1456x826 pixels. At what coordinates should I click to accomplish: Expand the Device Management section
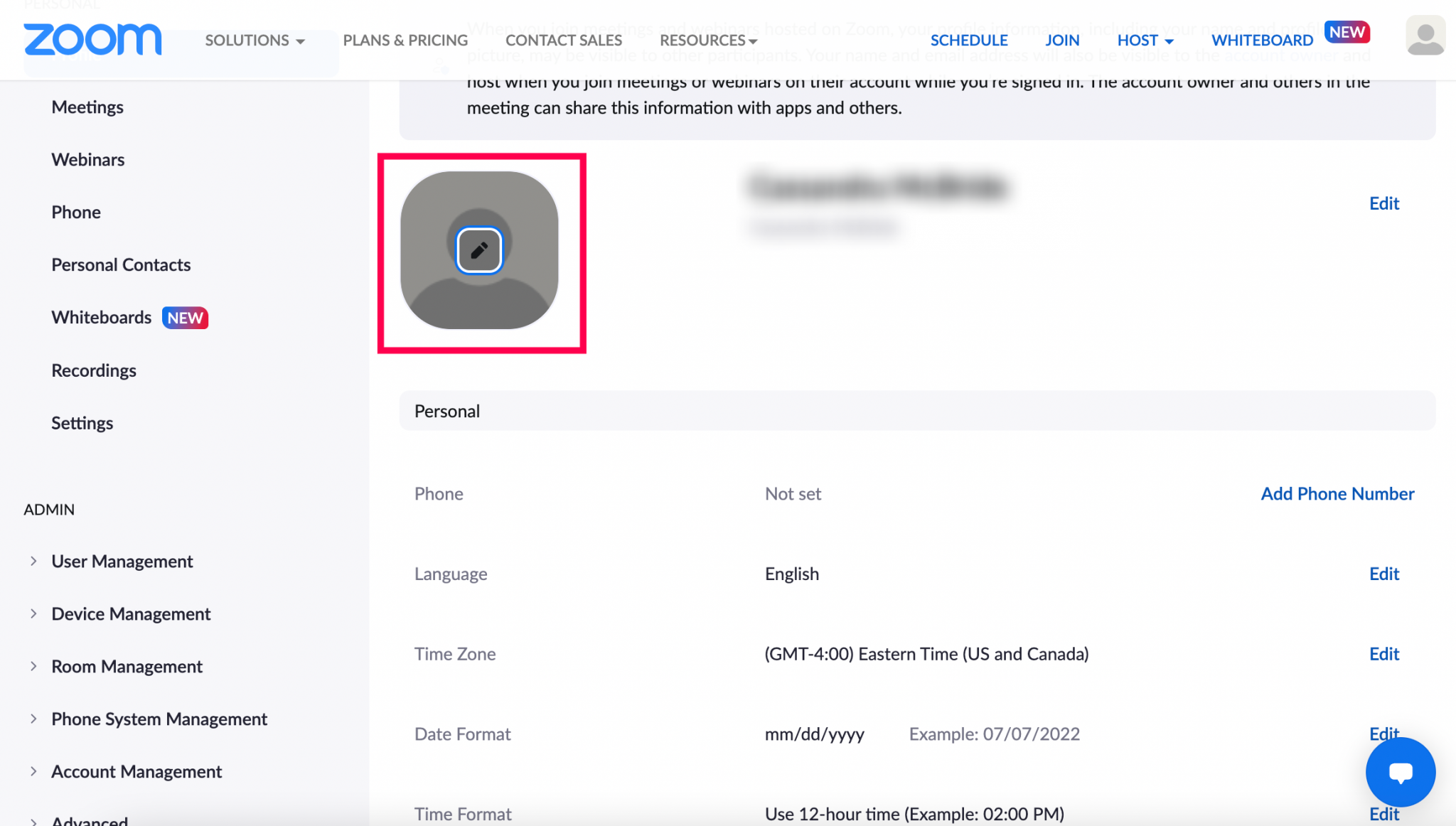click(x=131, y=613)
